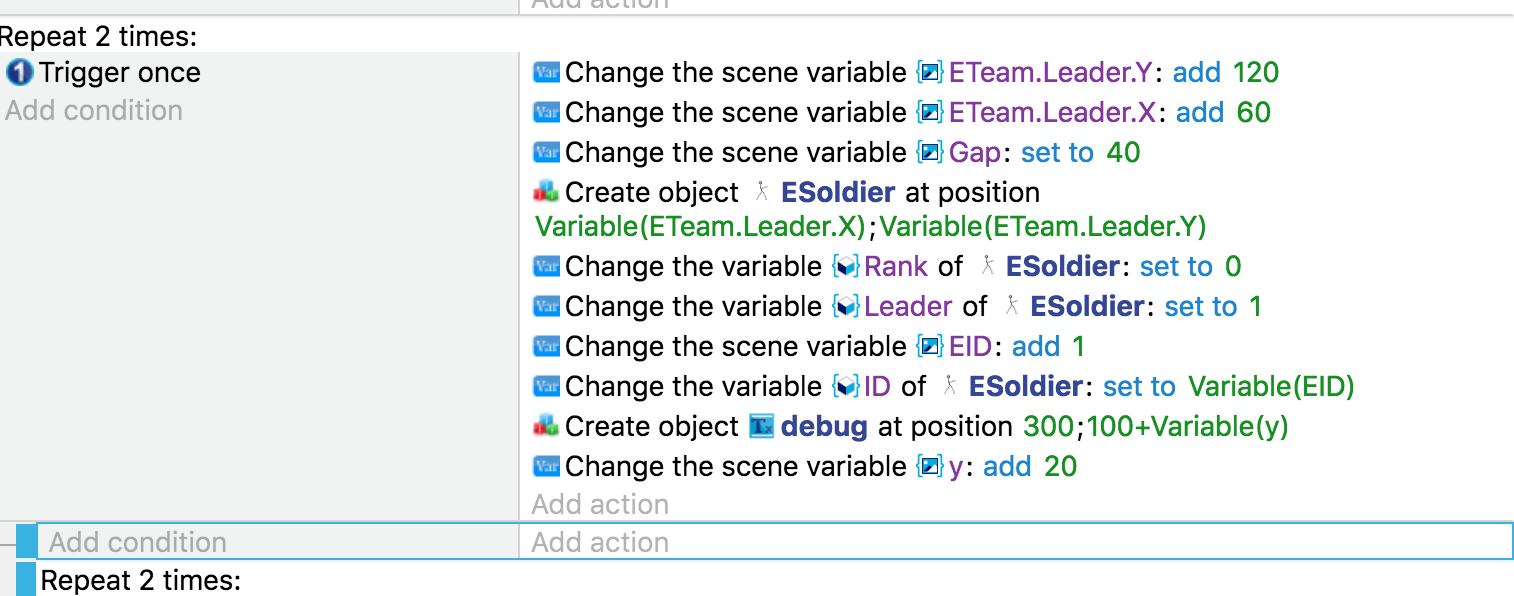1514x596 pixels.
Task: Click the object variable icon next to Rank
Action: click(843, 266)
